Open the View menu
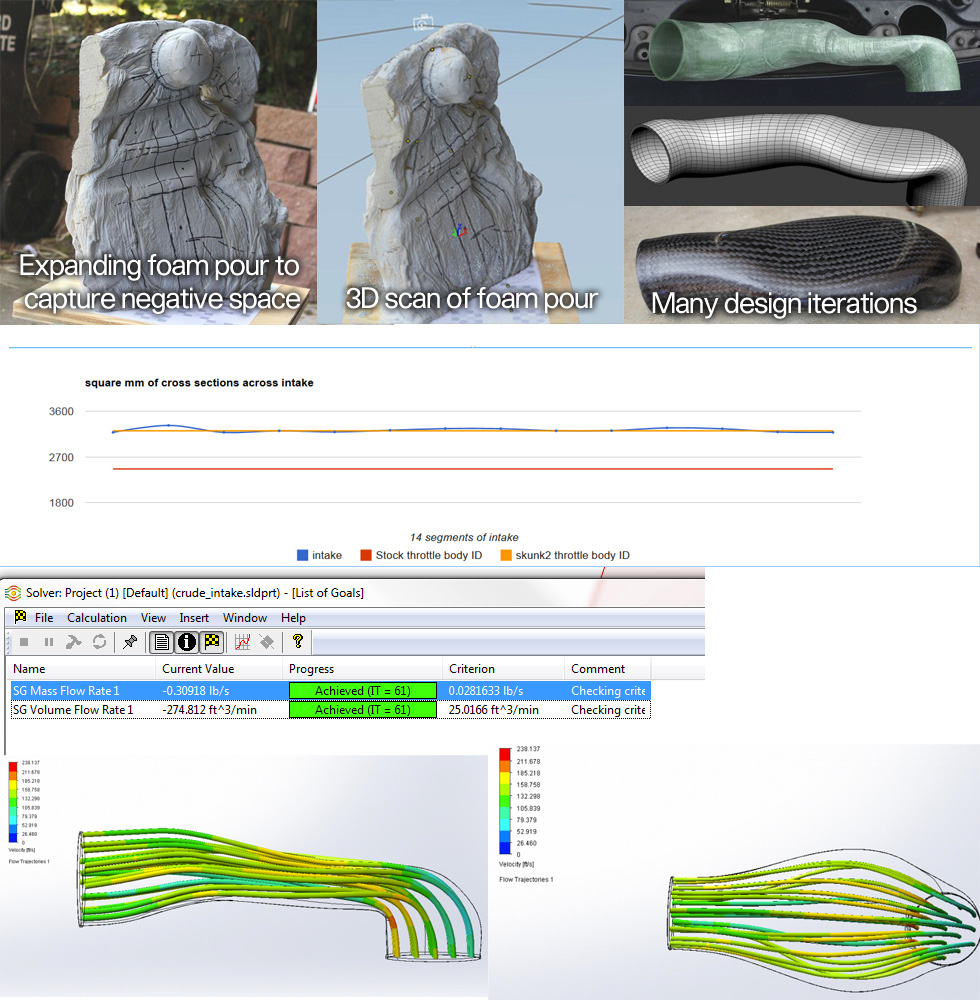 [153, 617]
